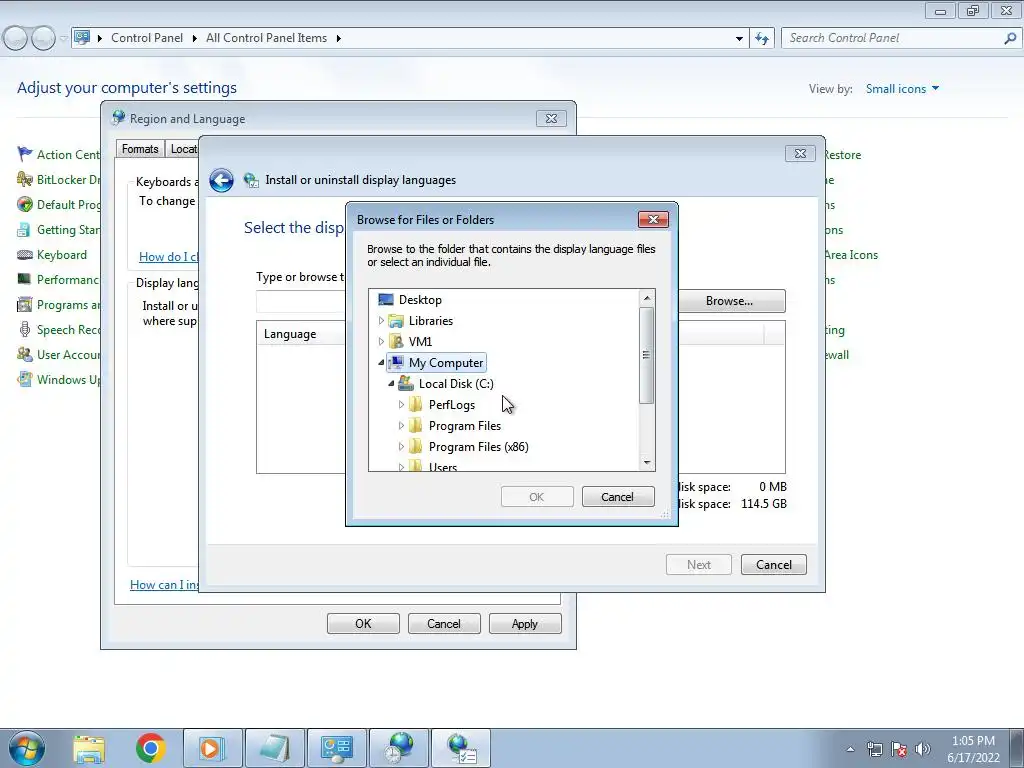This screenshot has height=768, width=1024.
Task: Click the Action Center flag icon
Action: (x=25, y=154)
